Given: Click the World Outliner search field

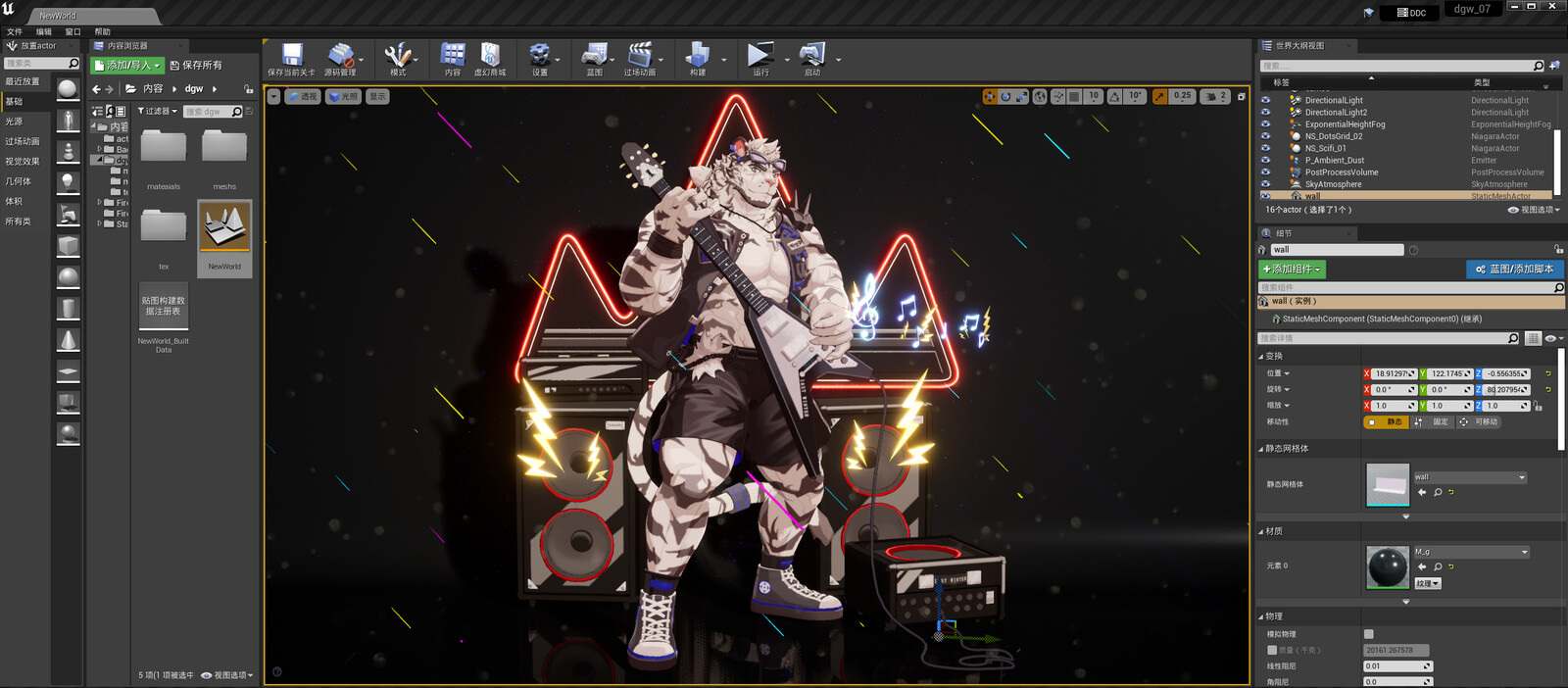Looking at the screenshot, I should [x=1401, y=66].
